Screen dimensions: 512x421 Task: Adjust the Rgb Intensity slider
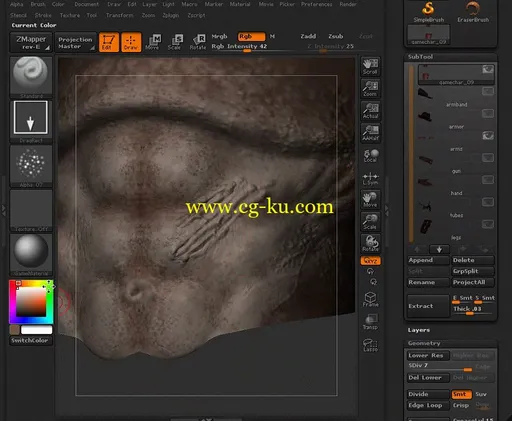click(x=247, y=47)
